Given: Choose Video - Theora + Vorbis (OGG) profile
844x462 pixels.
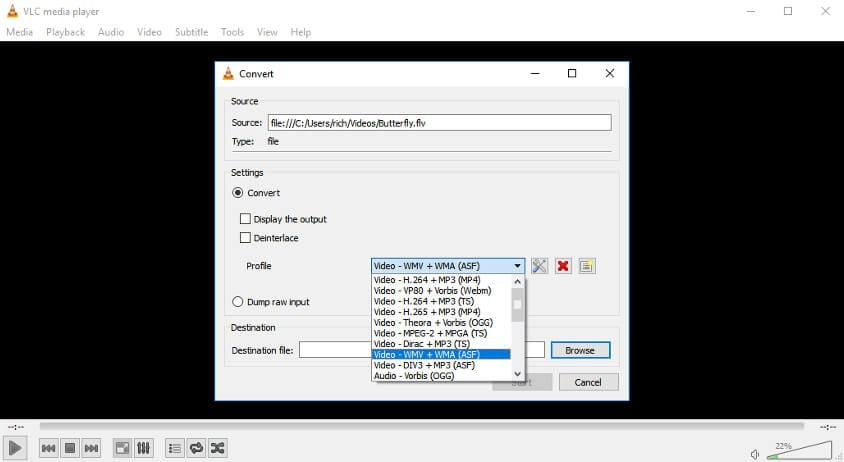Looking at the screenshot, I should (x=441, y=323).
